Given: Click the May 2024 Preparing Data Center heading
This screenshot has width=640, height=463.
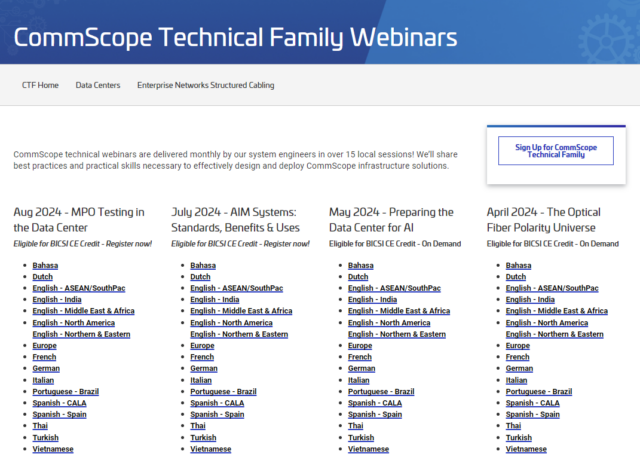Looking at the screenshot, I should (391, 220).
